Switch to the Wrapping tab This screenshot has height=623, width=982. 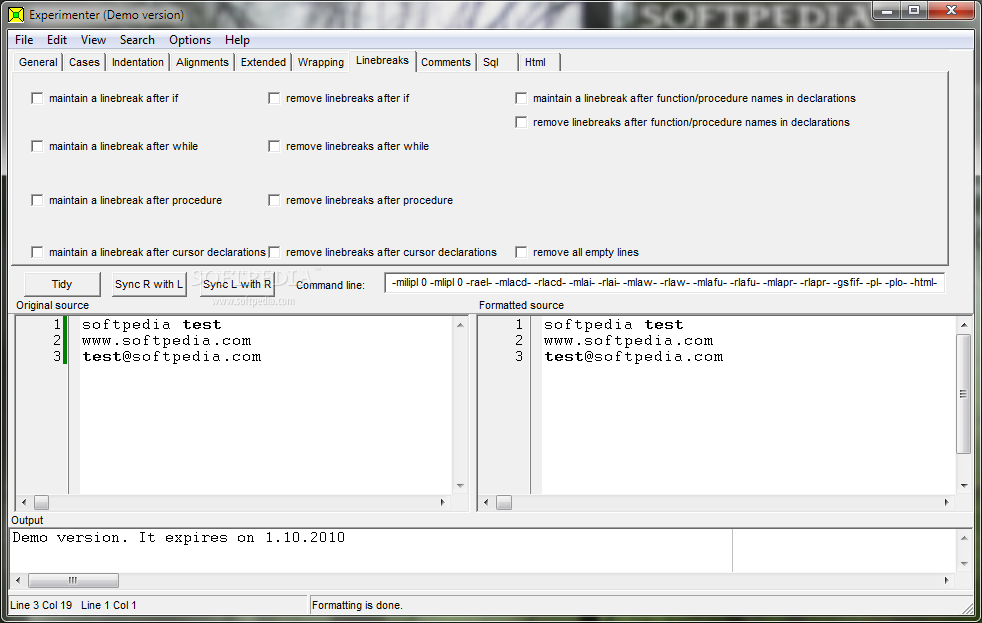click(321, 62)
